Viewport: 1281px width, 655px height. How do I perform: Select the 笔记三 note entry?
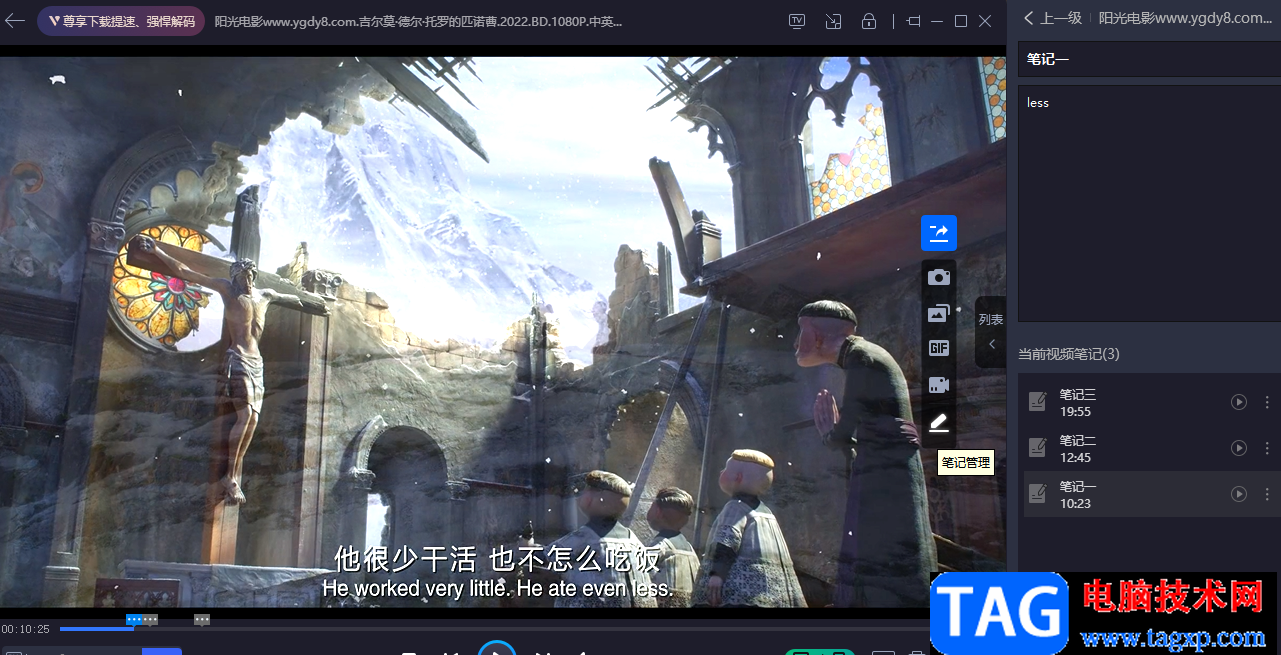[x=1151, y=402]
